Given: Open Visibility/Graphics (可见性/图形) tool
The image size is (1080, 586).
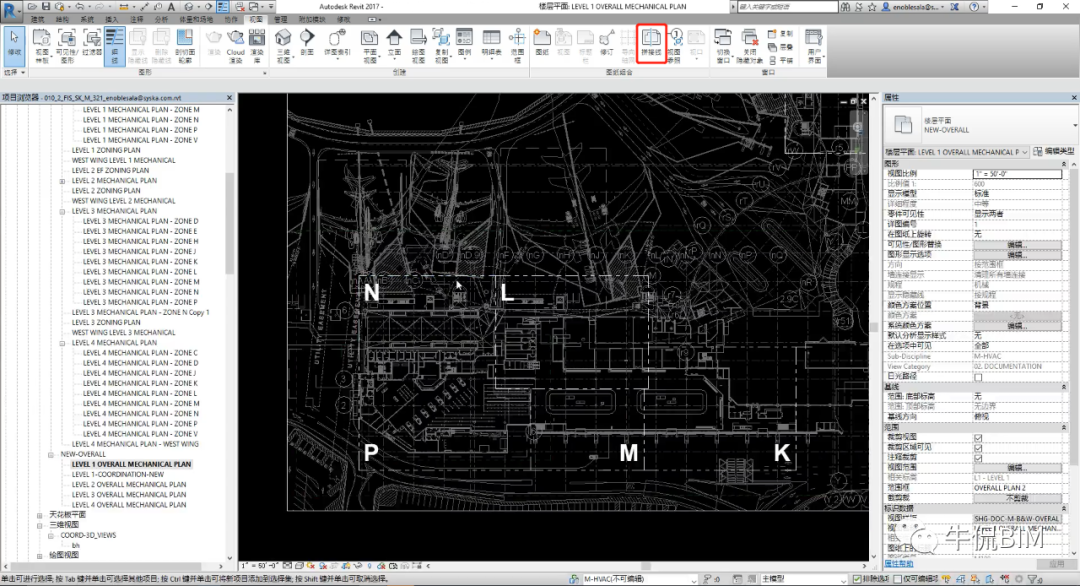Looking at the screenshot, I should 66,45.
